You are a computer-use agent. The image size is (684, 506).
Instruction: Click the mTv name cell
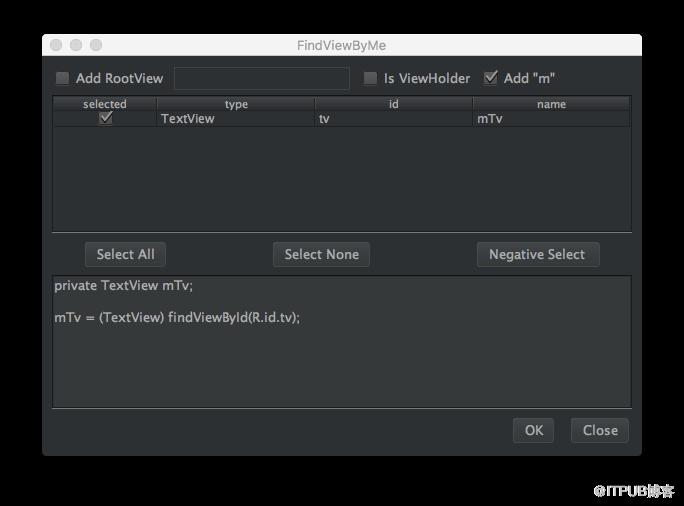click(x=551, y=119)
